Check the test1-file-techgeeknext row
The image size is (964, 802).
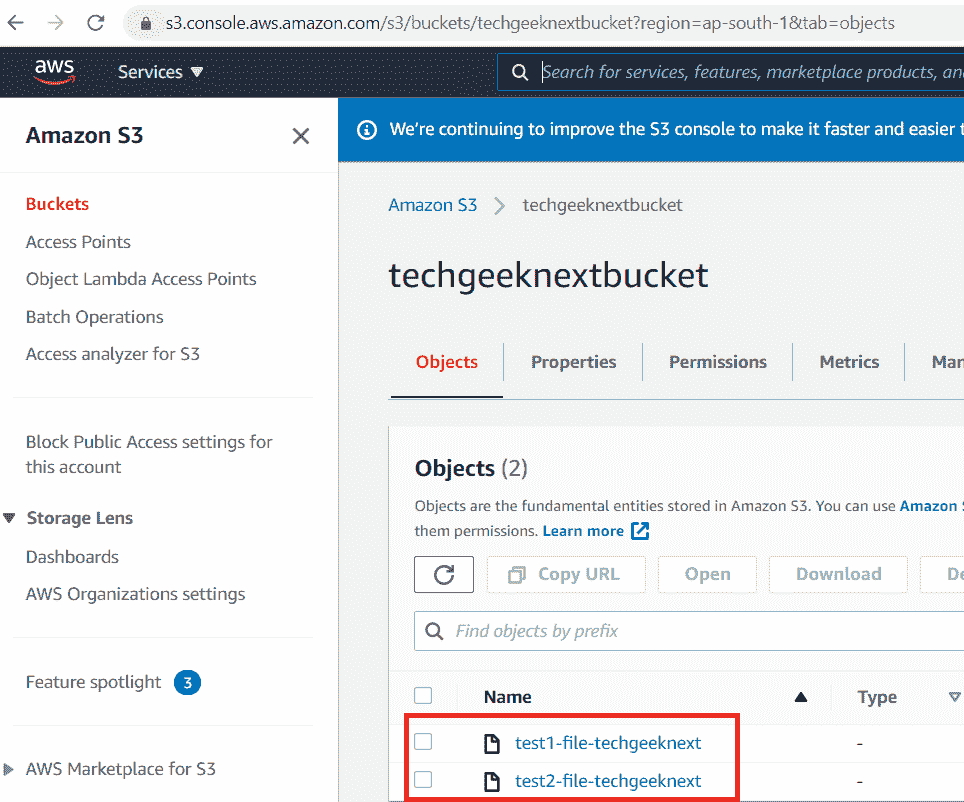pos(423,742)
